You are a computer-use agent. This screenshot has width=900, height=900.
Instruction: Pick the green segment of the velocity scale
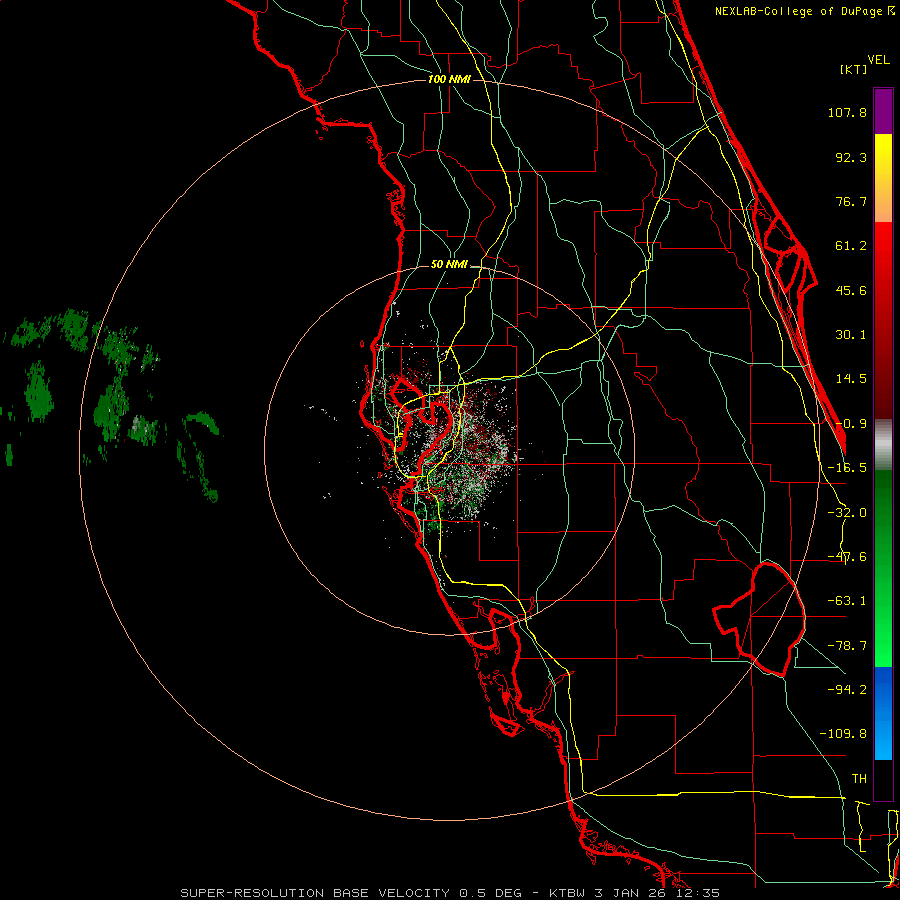coord(883,568)
